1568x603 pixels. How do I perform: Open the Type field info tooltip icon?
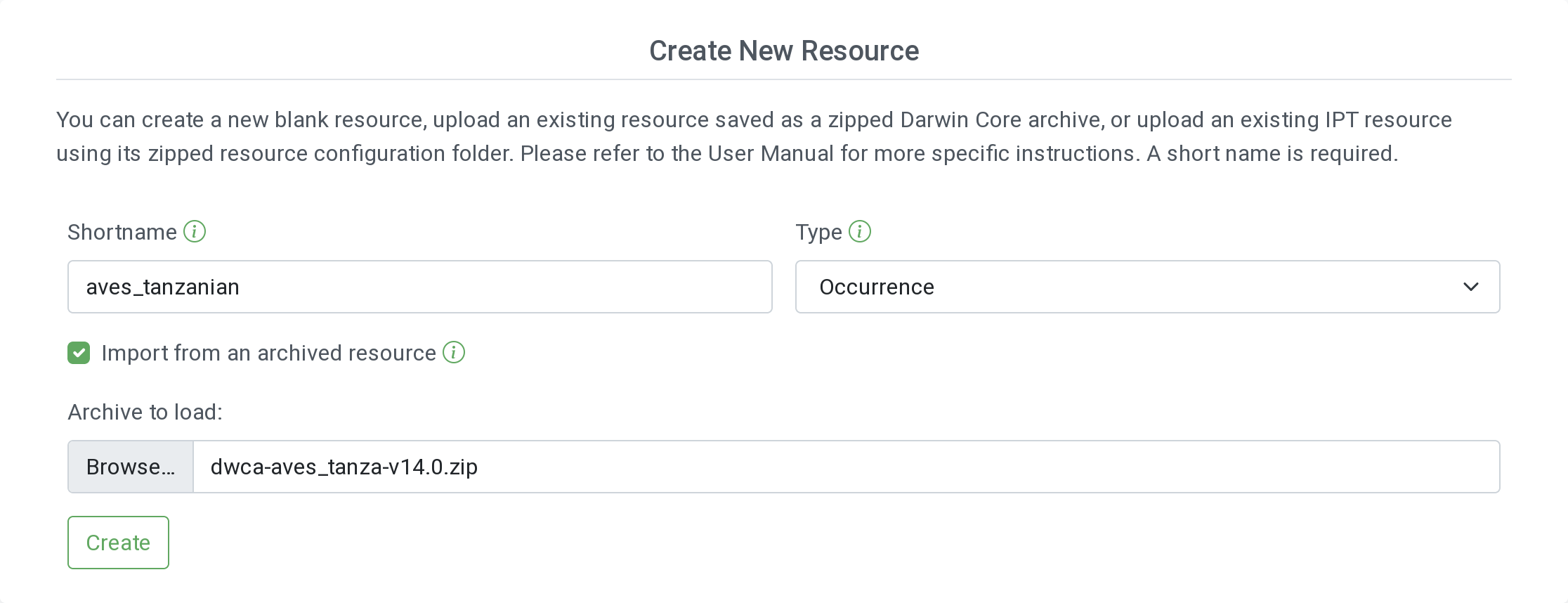[859, 231]
